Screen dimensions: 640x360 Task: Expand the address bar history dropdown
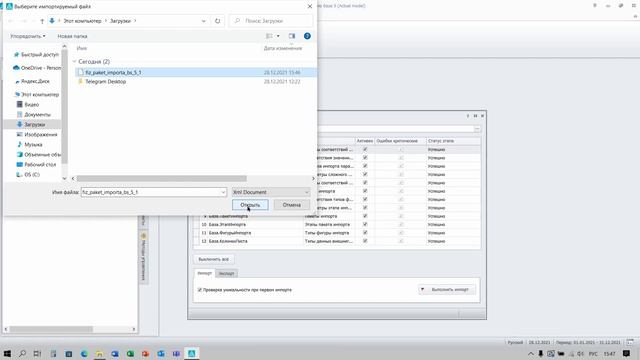203,21
